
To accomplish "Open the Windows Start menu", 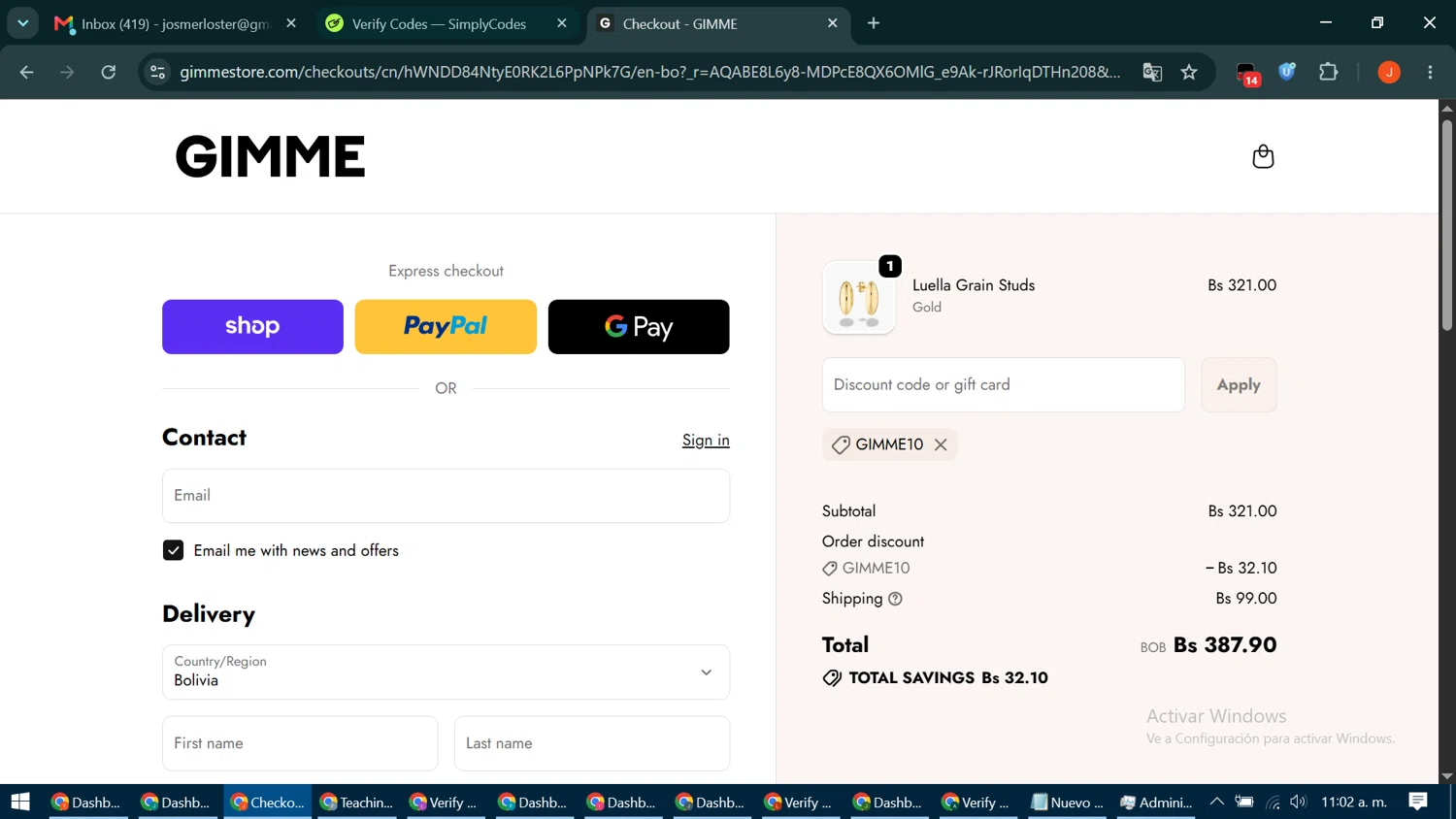I will [20, 802].
